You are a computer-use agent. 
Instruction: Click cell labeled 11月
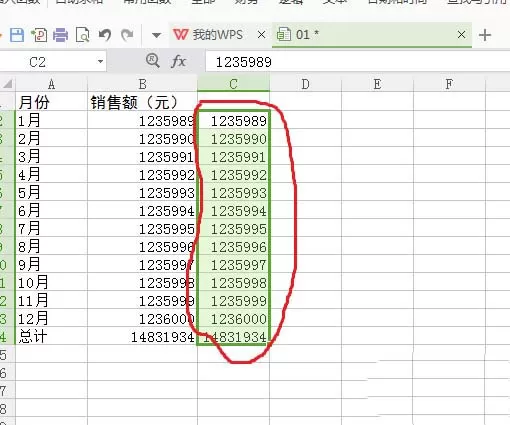pos(51,300)
